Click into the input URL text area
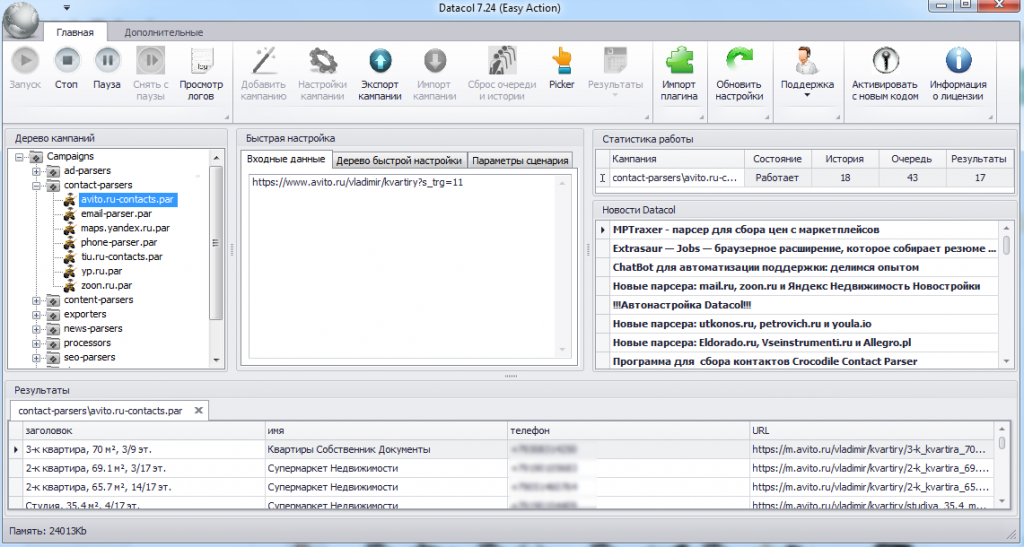The width and height of the screenshot is (1024, 547). pos(409,266)
